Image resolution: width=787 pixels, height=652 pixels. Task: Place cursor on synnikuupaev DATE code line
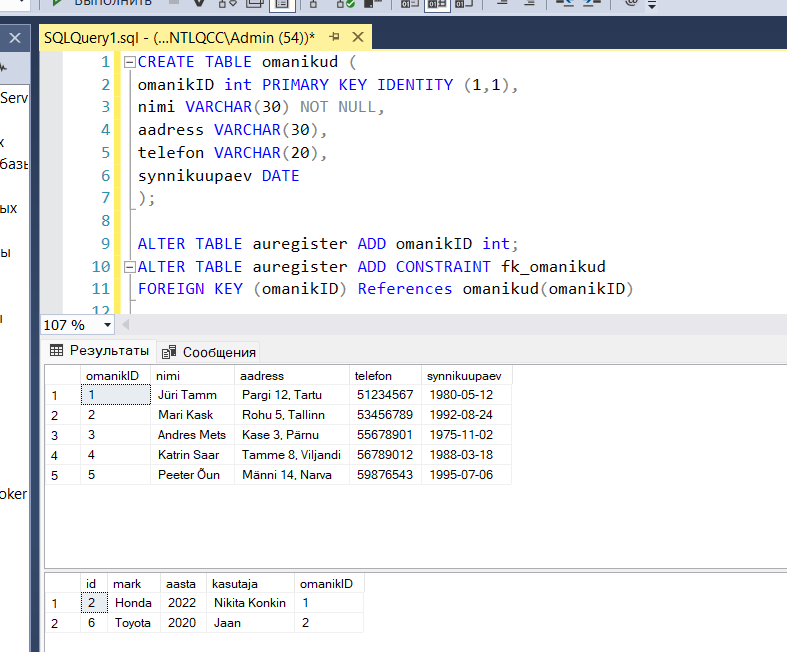(x=218, y=176)
